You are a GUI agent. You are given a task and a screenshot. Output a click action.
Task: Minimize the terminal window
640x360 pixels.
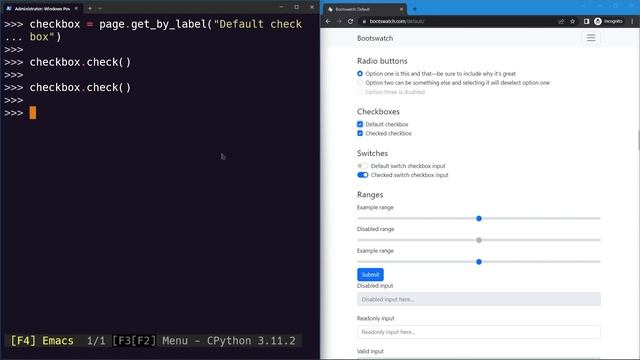coord(281,7)
